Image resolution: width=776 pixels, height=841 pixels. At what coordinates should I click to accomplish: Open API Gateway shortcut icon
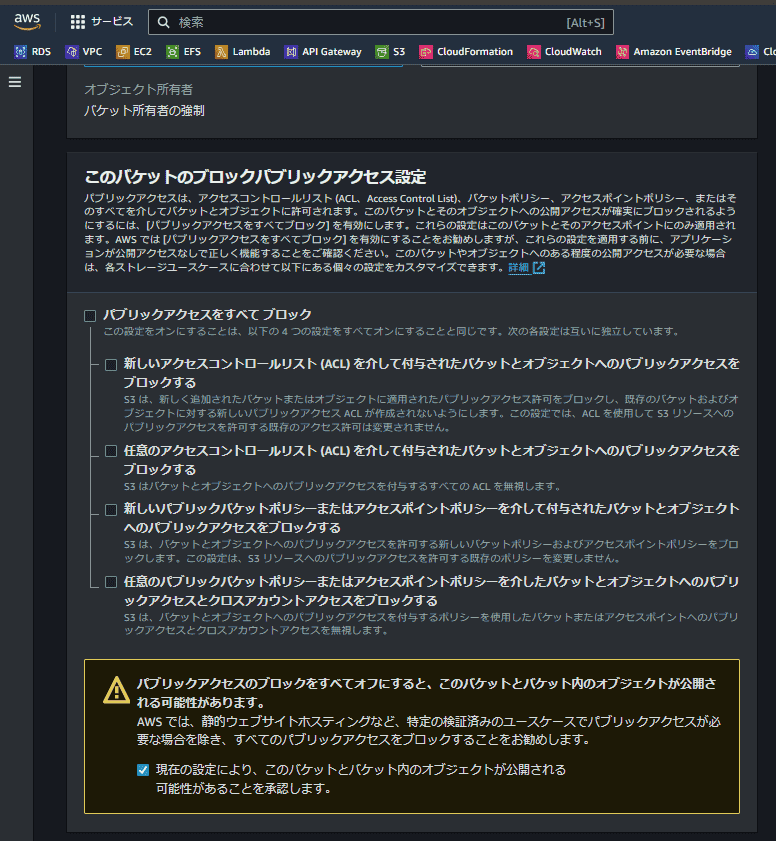(x=291, y=52)
